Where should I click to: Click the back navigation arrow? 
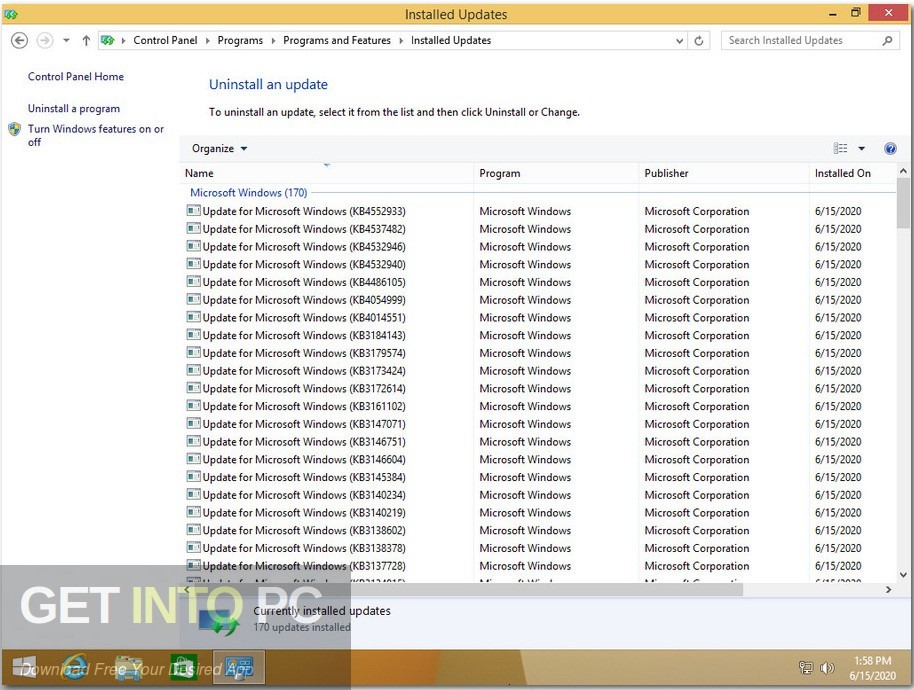point(19,40)
